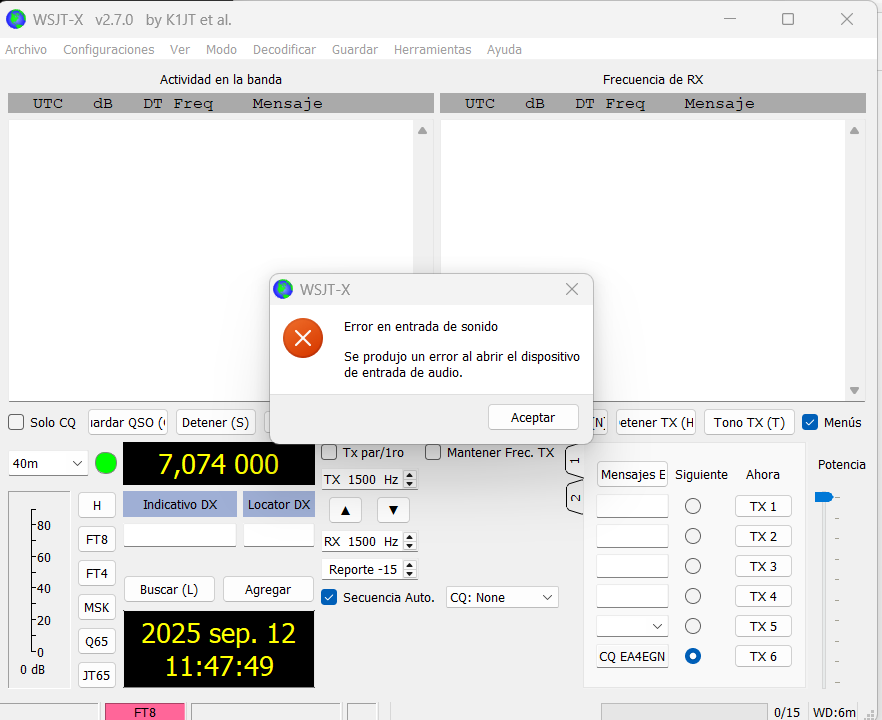Click the WSJT-X globe icon in title bar
This screenshot has height=720, width=882.
point(16,20)
